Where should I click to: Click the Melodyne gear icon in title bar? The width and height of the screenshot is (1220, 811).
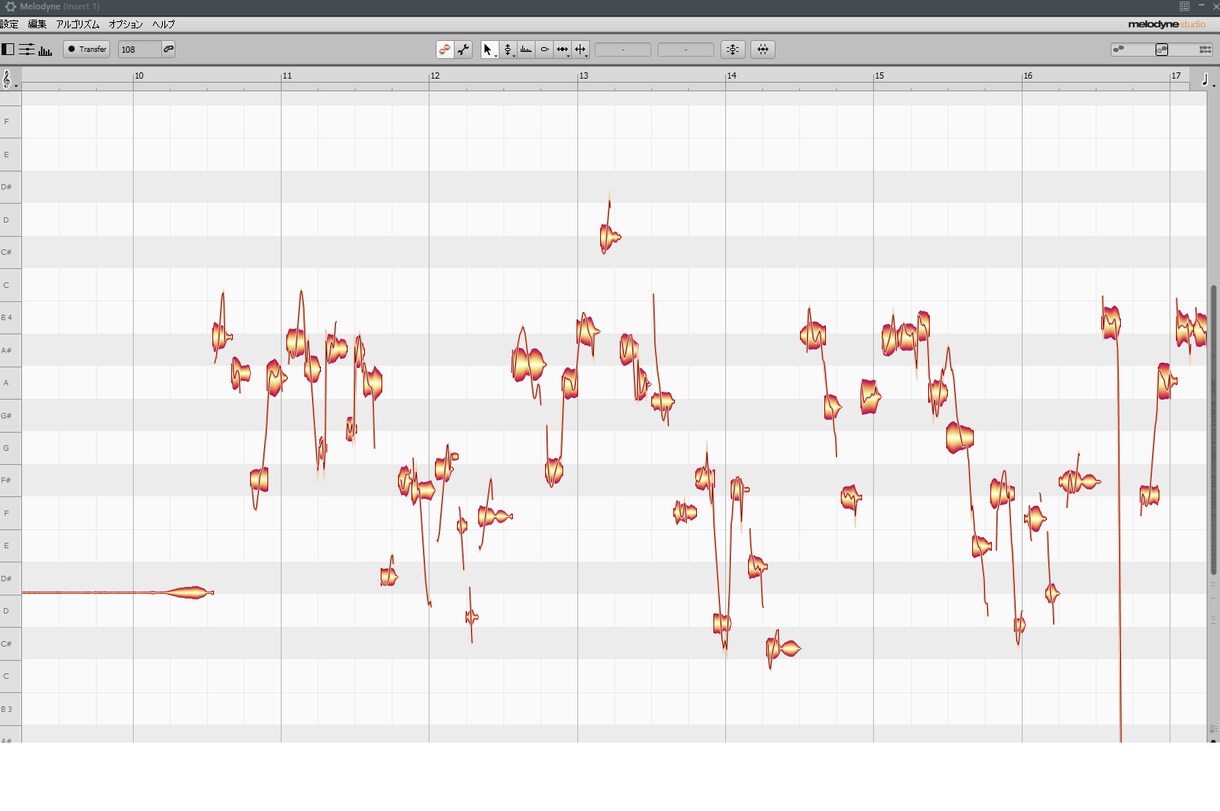(x=10, y=7)
